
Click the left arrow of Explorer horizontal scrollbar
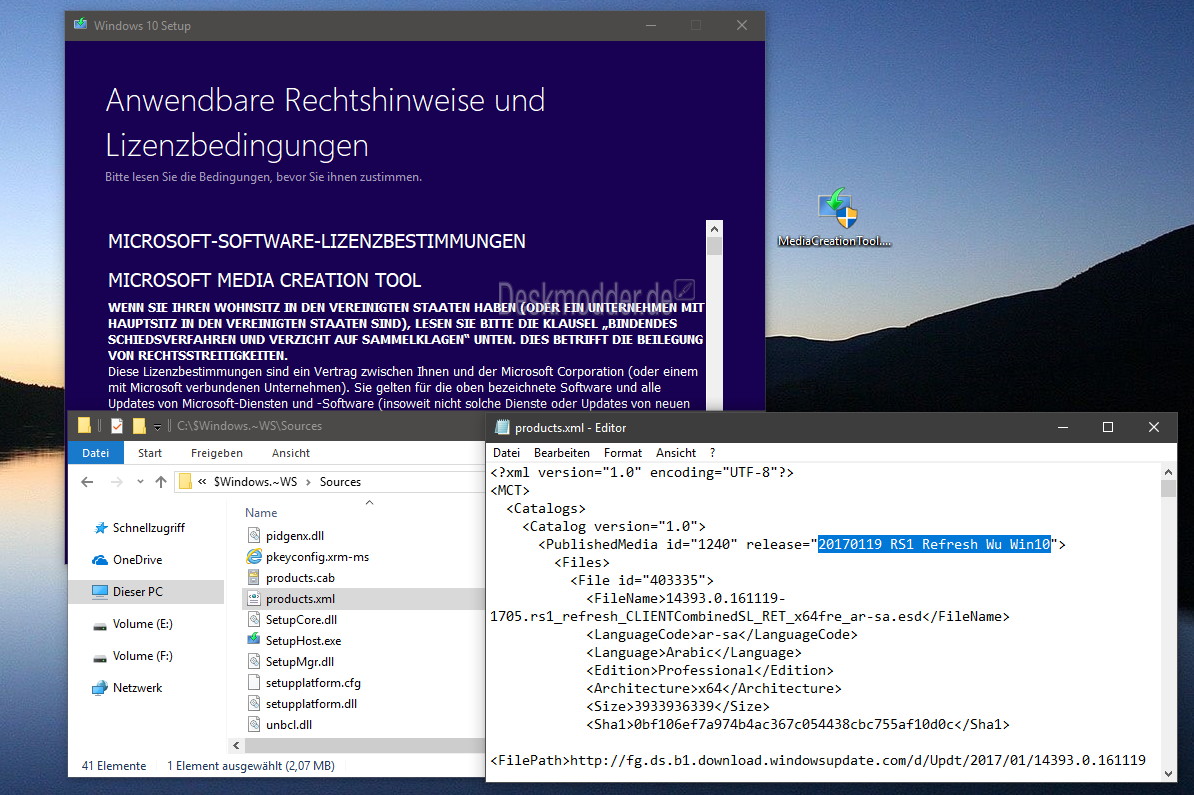[236, 746]
